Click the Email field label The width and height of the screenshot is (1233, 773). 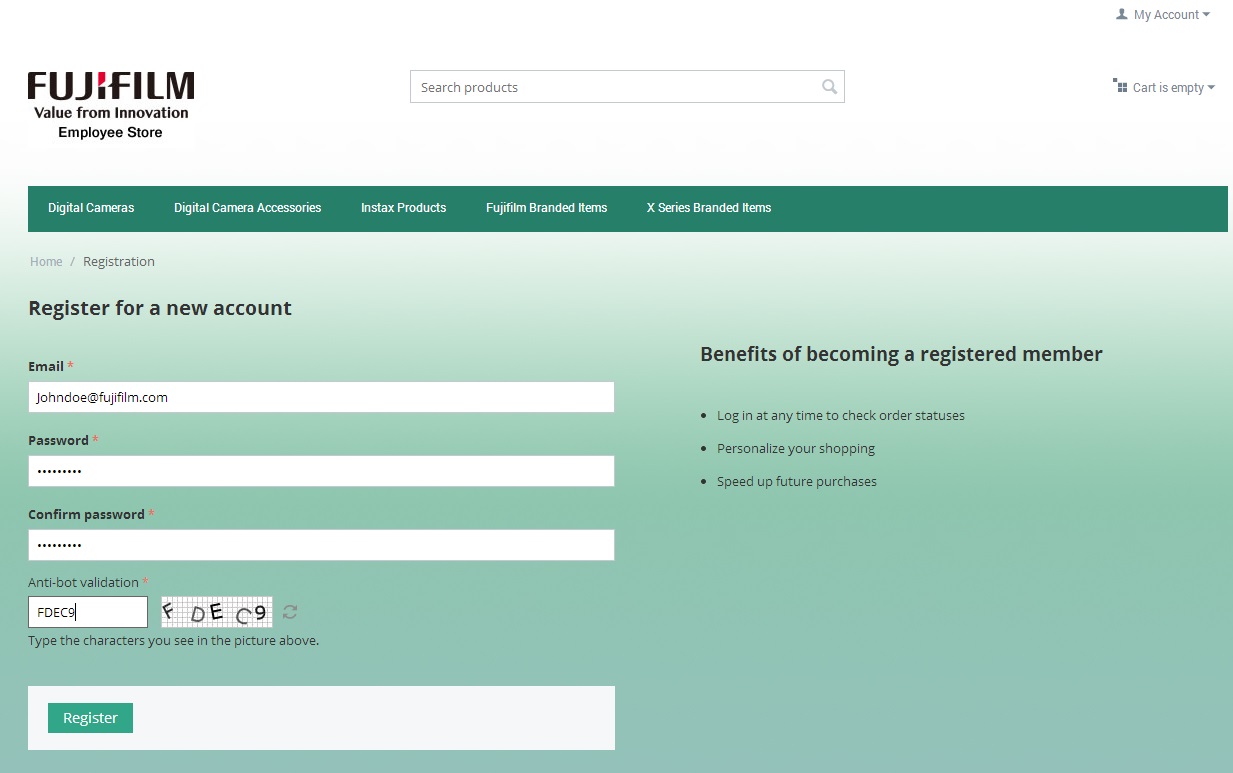[x=46, y=367]
